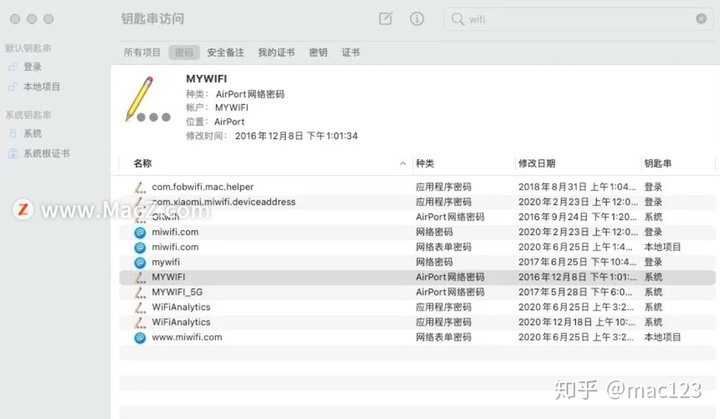720x419 pixels.
Task: Click pencil icon of MYWIFI_5G
Action: (x=140, y=292)
